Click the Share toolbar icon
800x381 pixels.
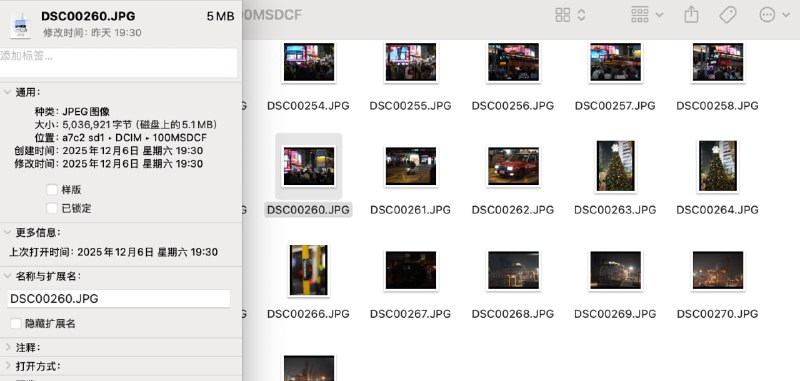click(x=691, y=14)
